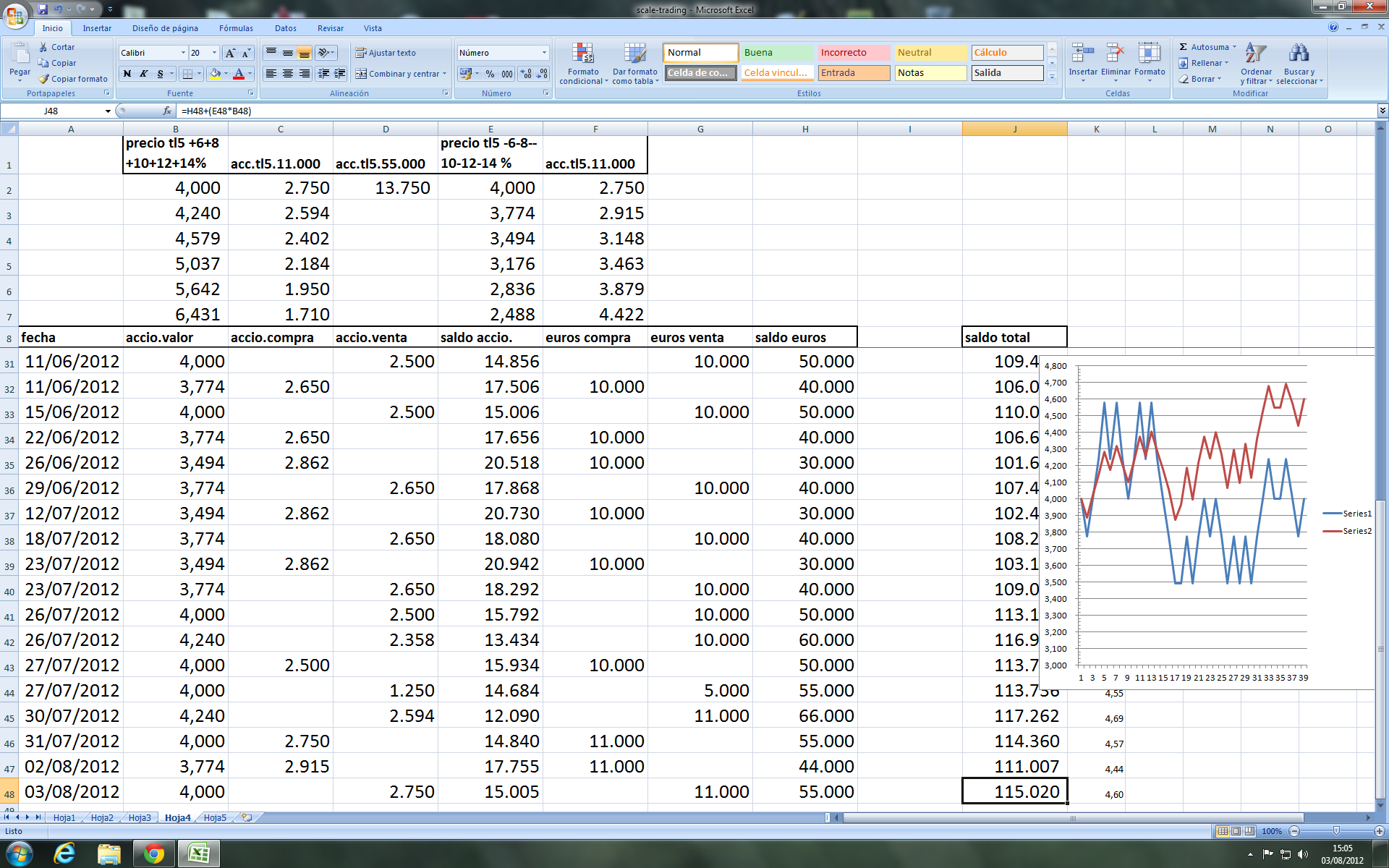Switch to the Hoja2 sheet tab
1389x868 pixels.
(x=102, y=818)
